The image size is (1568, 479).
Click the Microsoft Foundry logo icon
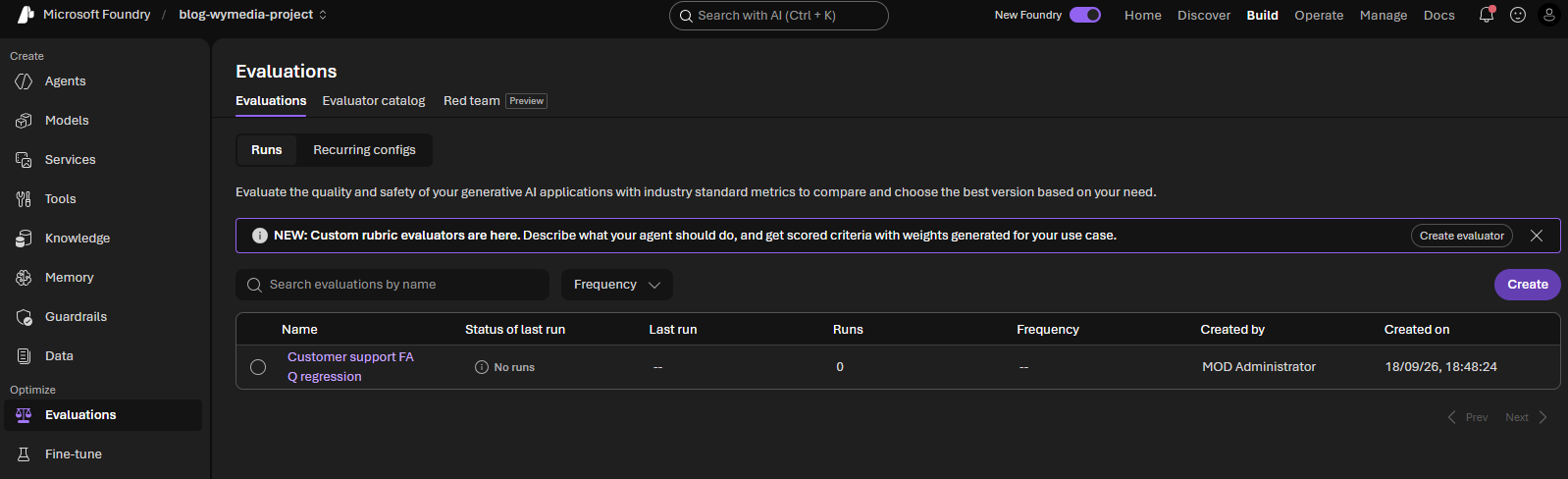[x=26, y=15]
